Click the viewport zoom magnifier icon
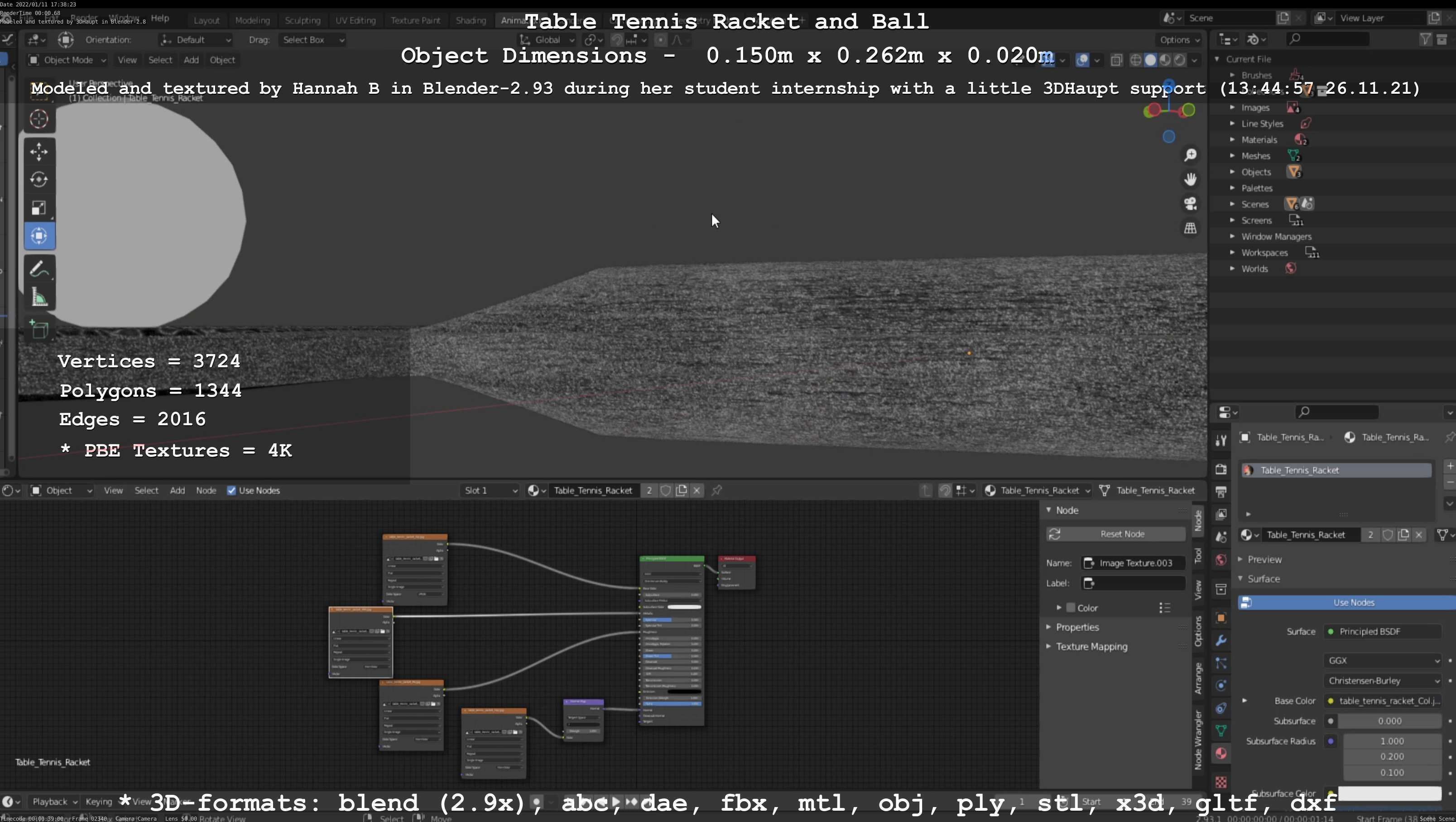Viewport: 1456px width, 822px height. [x=1190, y=155]
